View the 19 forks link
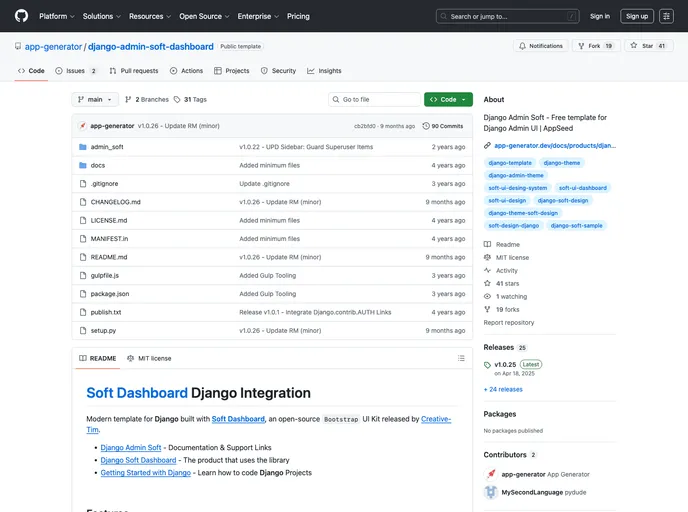Viewport: 688px width, 512px height. click(502, 309)
